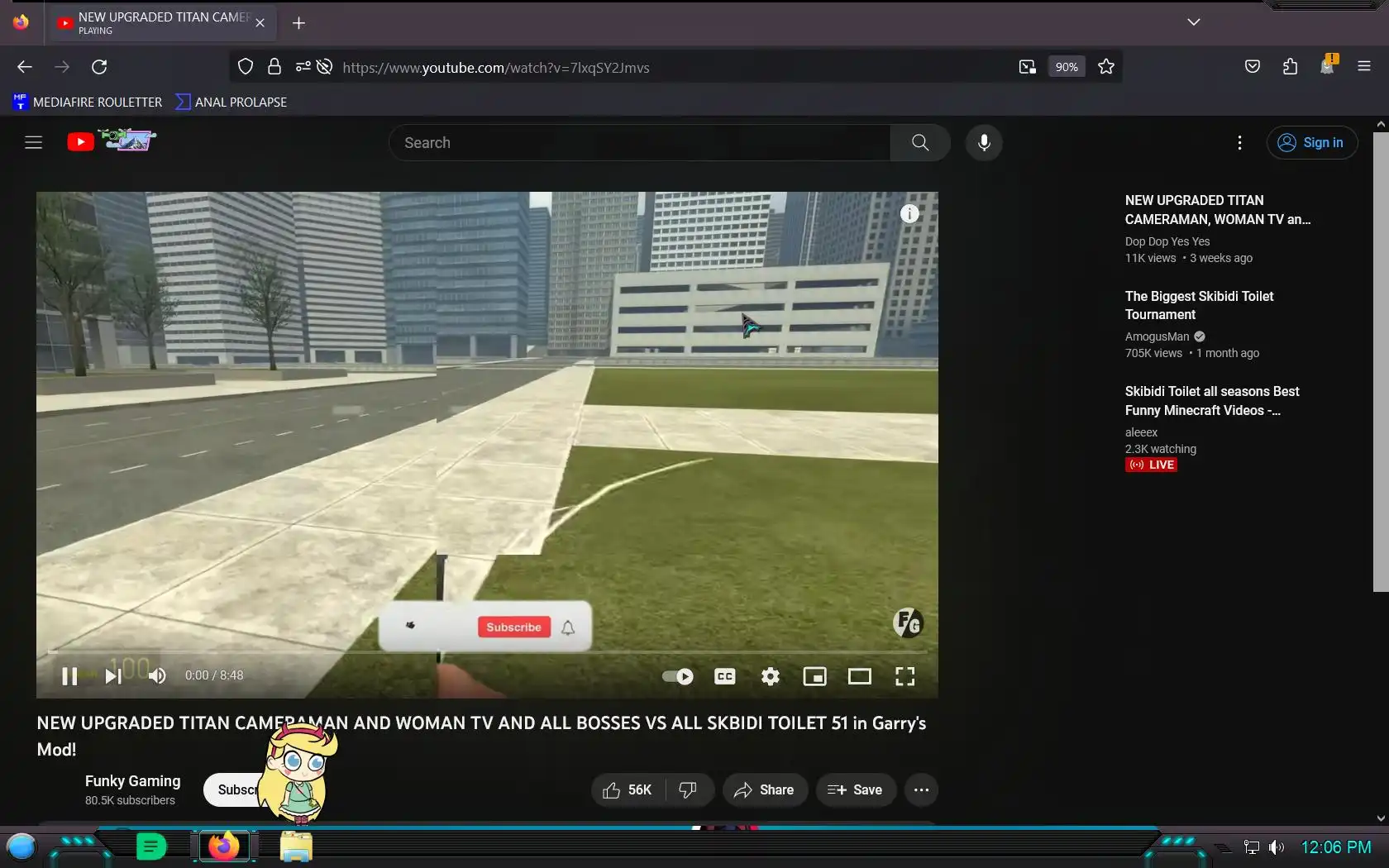
Task: Open AmogusMan channel link
Action: (x=1157, y=336)
